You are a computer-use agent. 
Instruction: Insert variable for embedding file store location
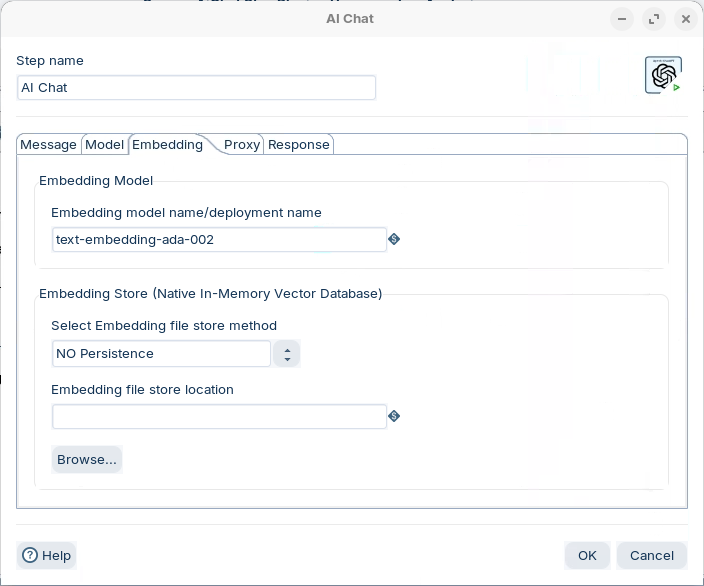tap(394, 416)
